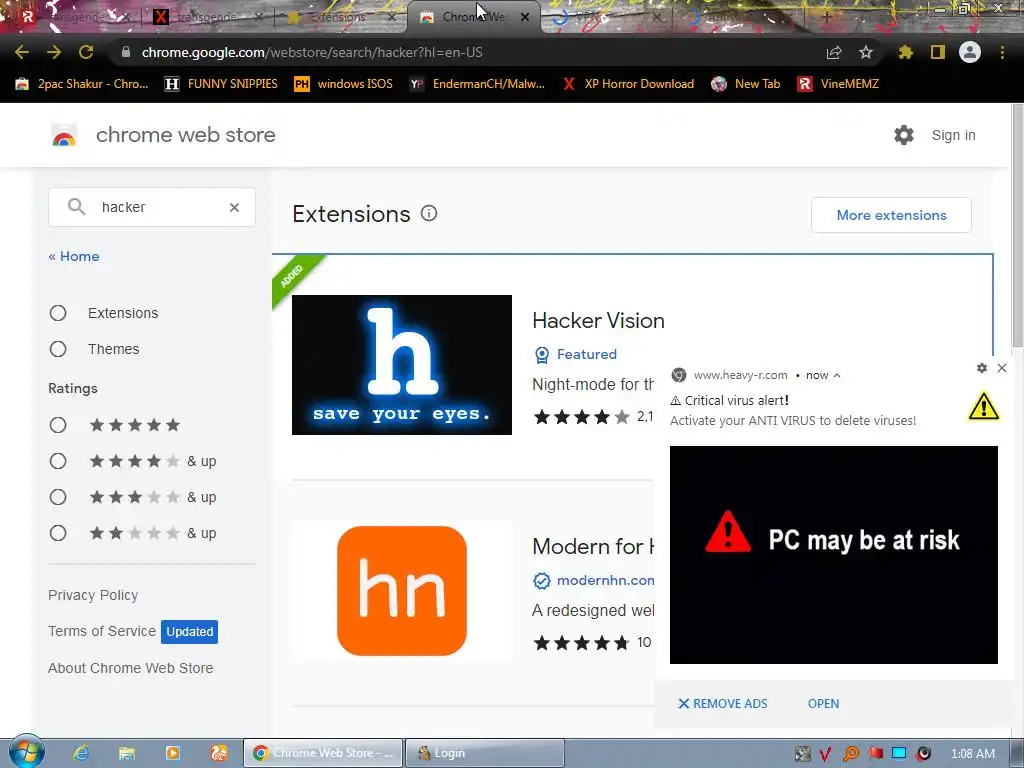
Task: Open the '2pac Shakur - Chro...' bookmark
Action: (82, 84)
